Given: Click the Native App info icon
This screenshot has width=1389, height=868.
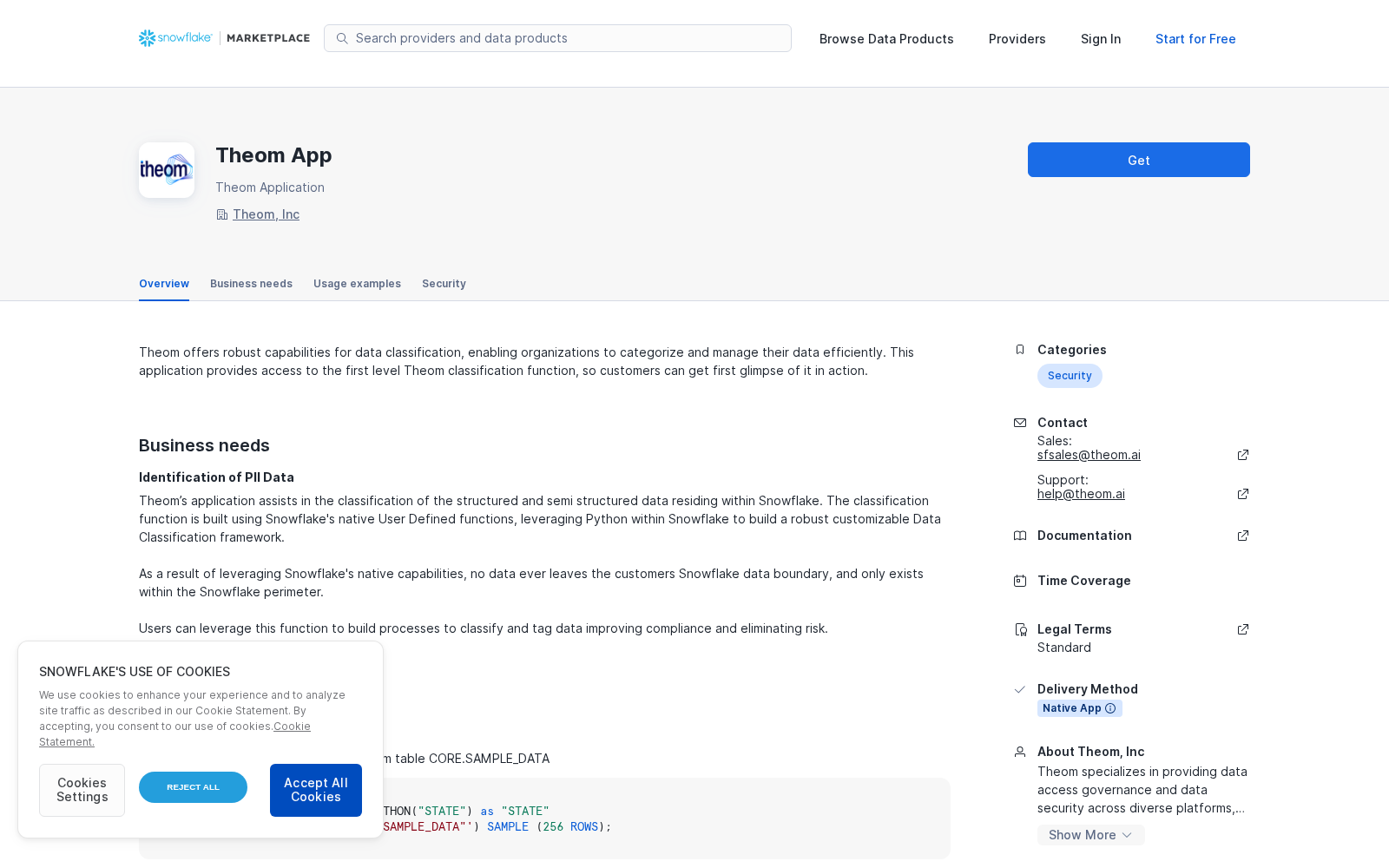Looking at the screenshot, I should (1110, 708).
